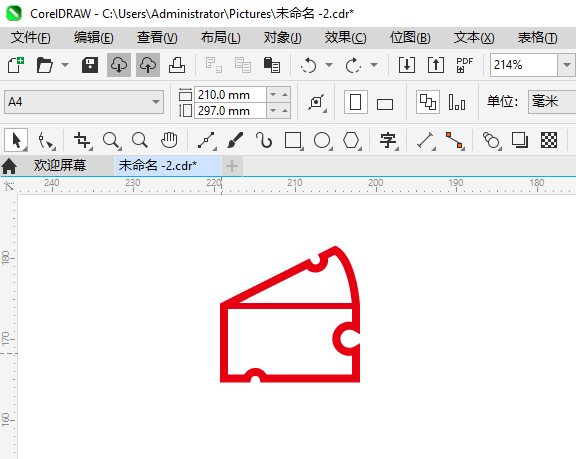This screenshot has width=576, height=459.
Task: Decrease page height with down stepper
Action: pyautogui.click(x=273, y=110)
